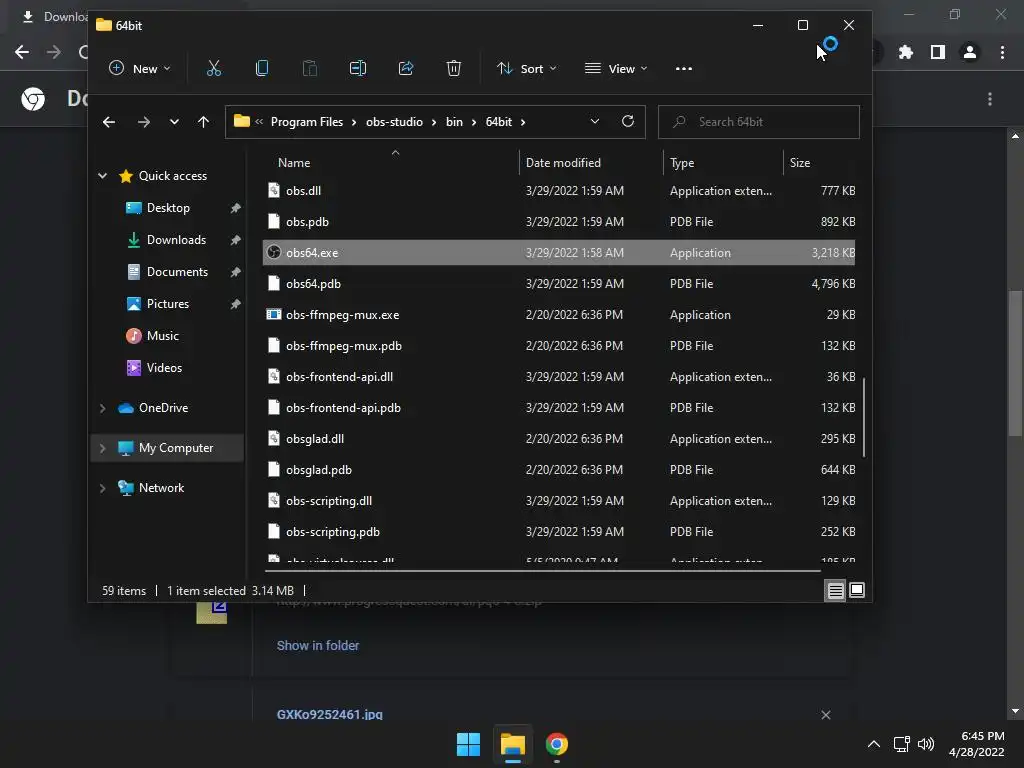Screen dimensions: 1024x768
Task: Open clock and date in taskbar
Action: (x=976, y=744)
